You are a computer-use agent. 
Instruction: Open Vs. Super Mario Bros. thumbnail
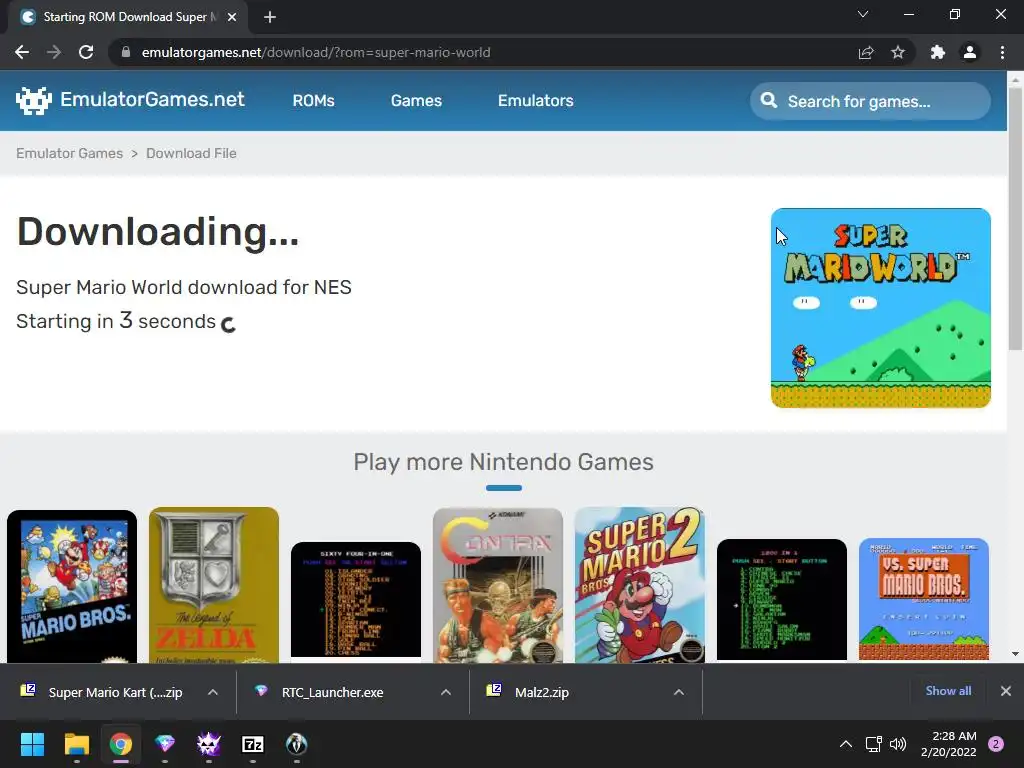923,600
